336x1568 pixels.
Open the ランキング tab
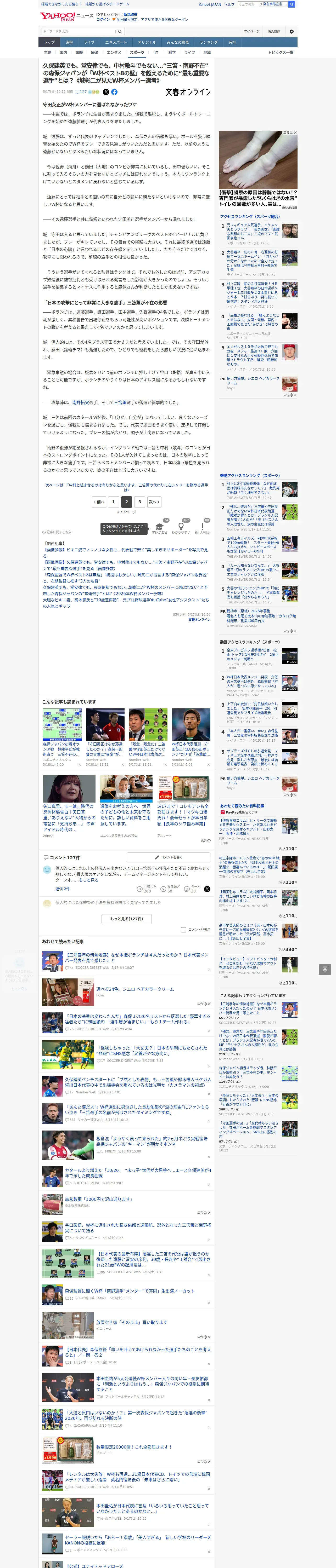click(209, 43)
